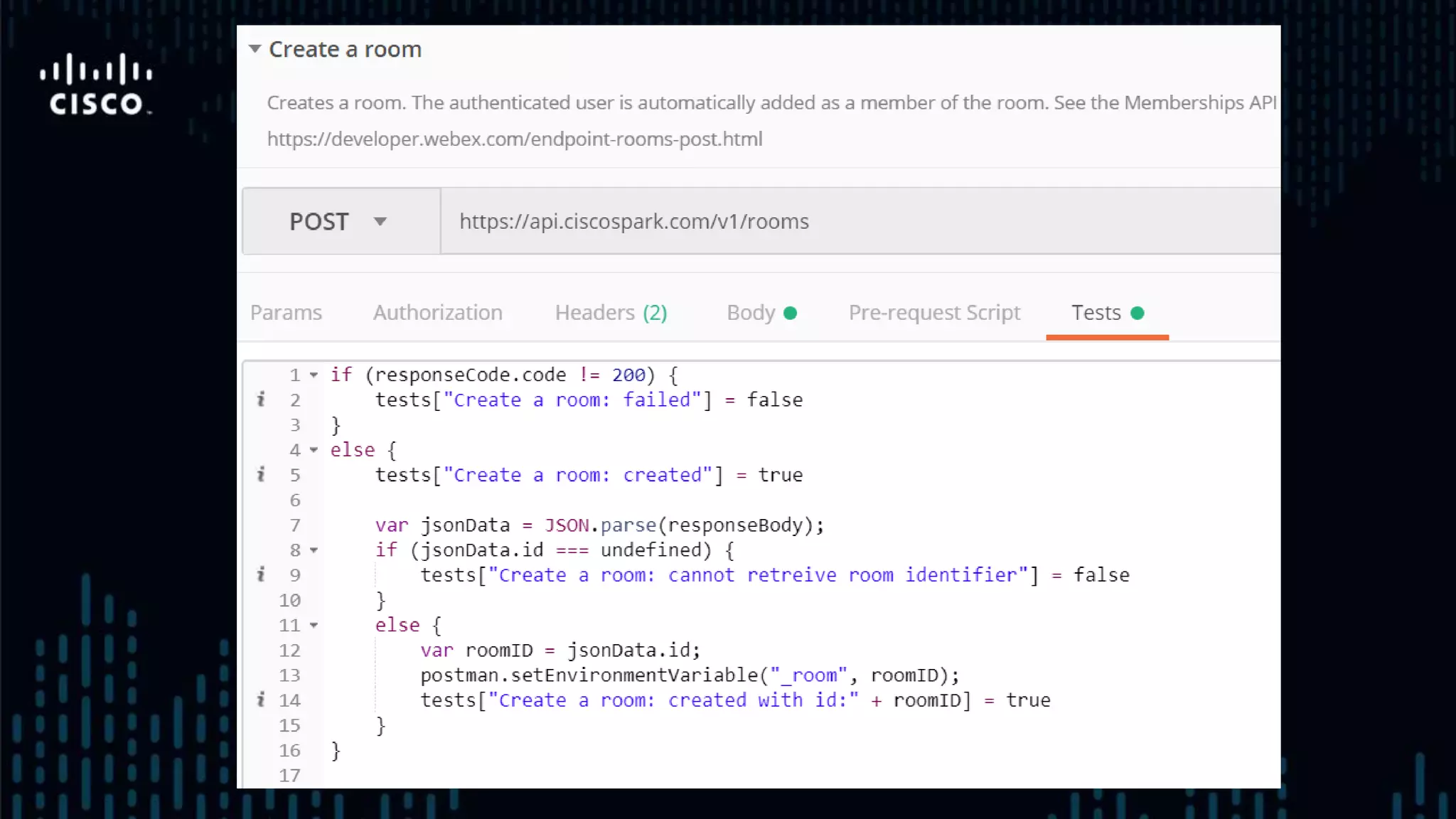Viewport: 1456px width, 819px height.
Task: Open developer.webex.com endpoint documentation link
Action: pos(515,139)
